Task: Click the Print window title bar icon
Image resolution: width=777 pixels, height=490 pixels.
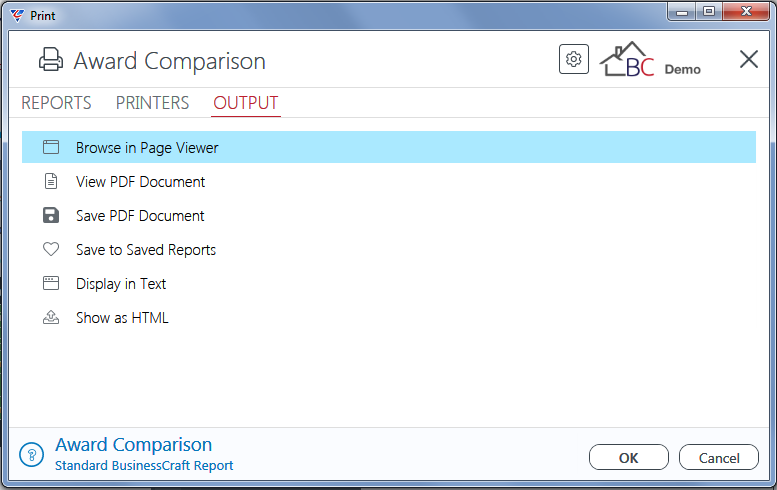Action: tap(17, 16)
